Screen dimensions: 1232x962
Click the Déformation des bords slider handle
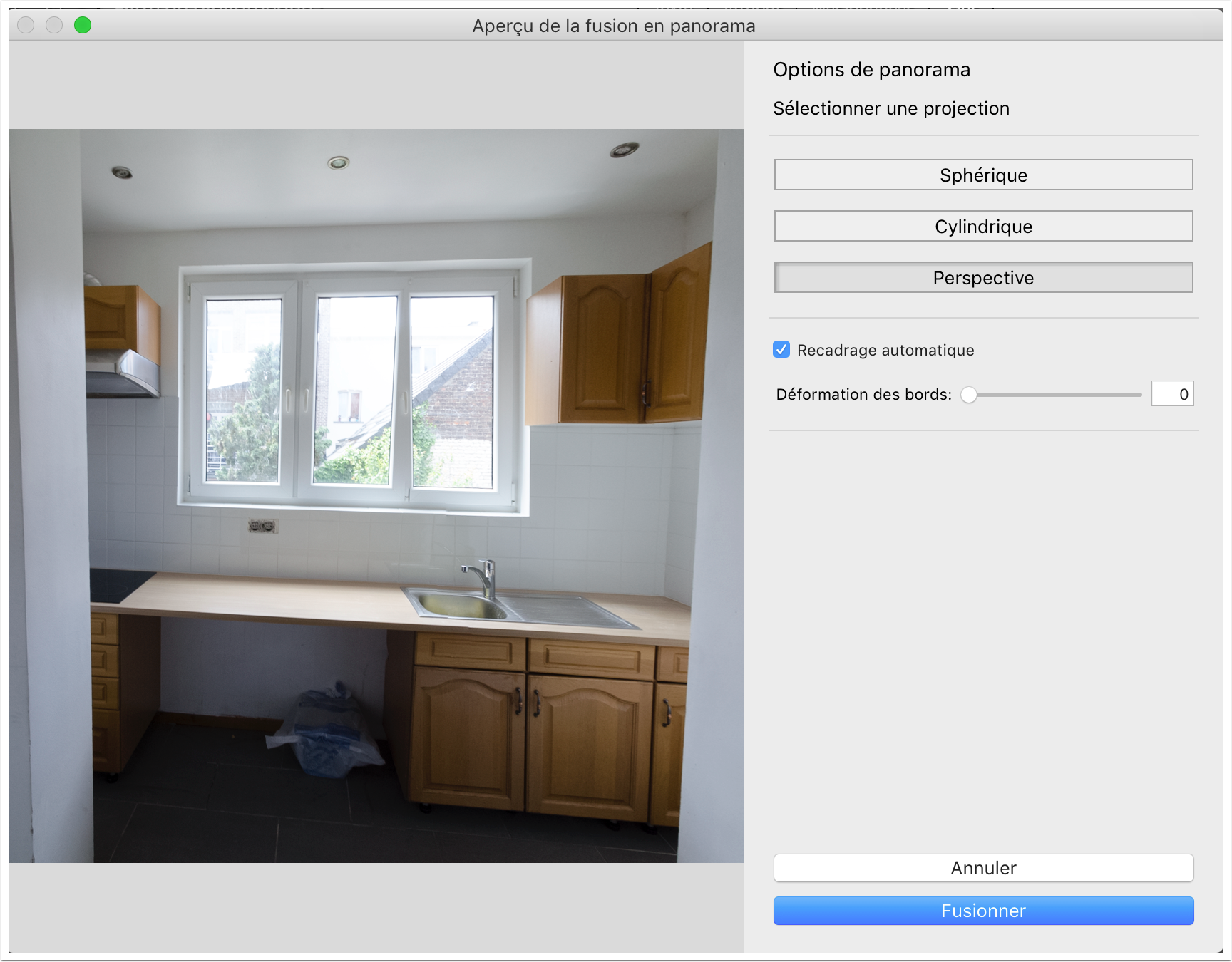(969, 395)
